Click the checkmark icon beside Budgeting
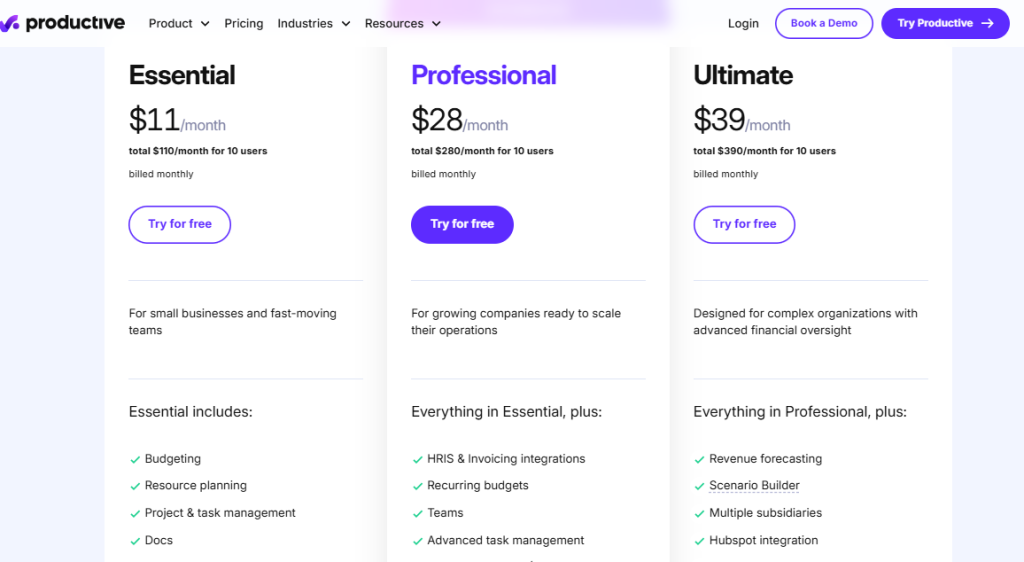The width and height of the screenshot is (1024, 562). [135, 460]
